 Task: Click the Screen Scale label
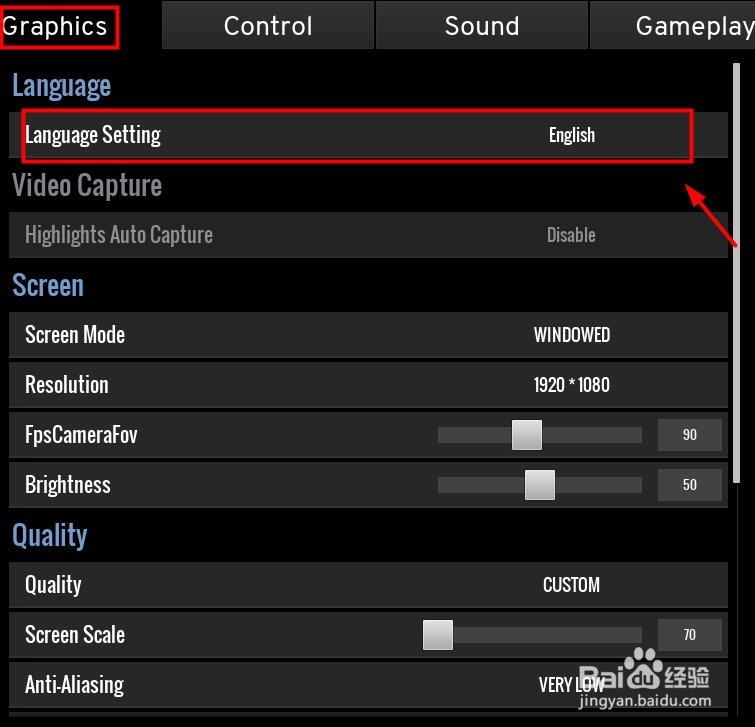[x=75, y=635]
